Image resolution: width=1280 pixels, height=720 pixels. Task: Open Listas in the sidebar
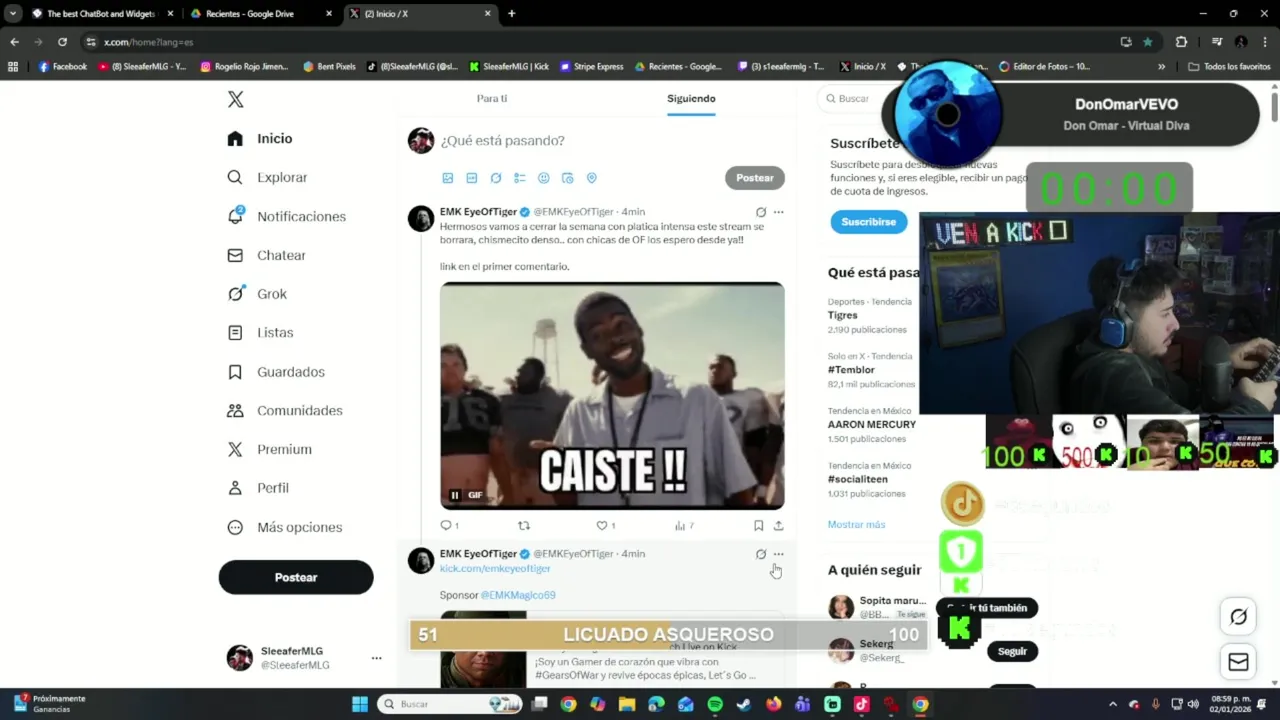click(x=260, y=333)
